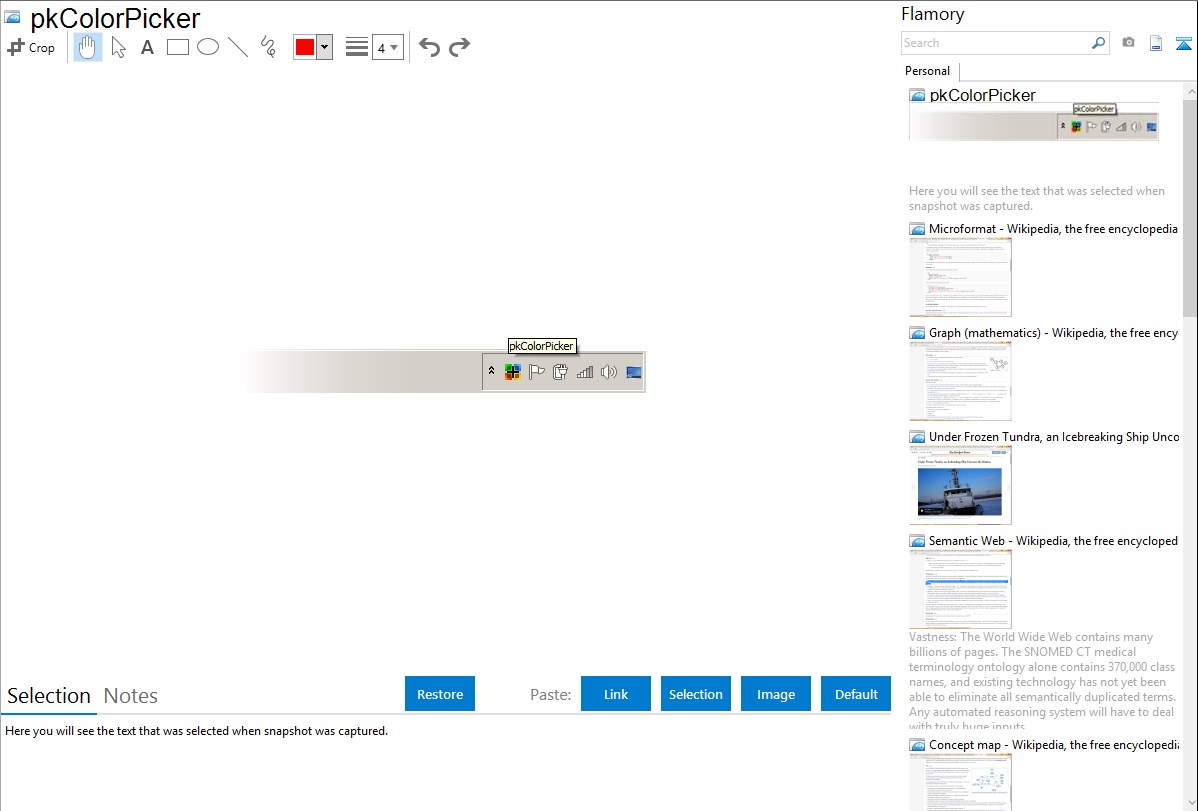Select the rectangle shape tool
Viewport: 1198px width, 811px height.
[178, 47]
